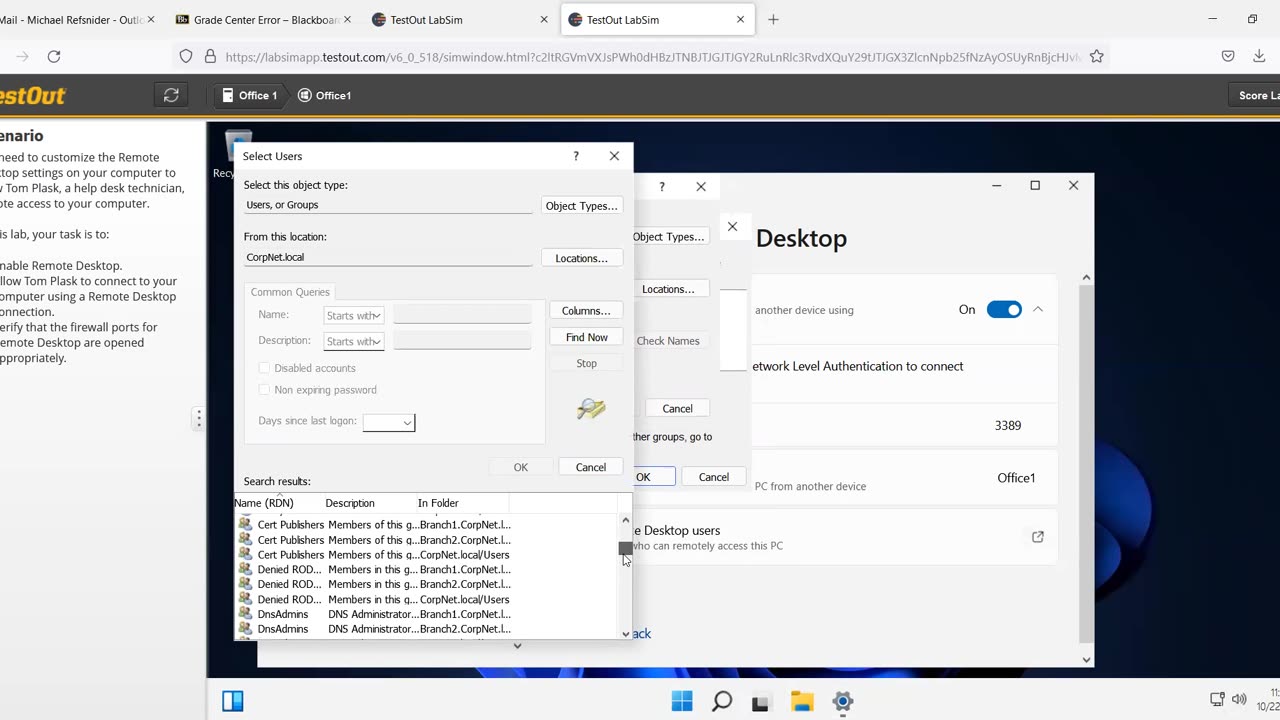Open the external link icon for Remote Desktop users
The height and width of the screenshot is (720, 1280).
coord(1038,537)
